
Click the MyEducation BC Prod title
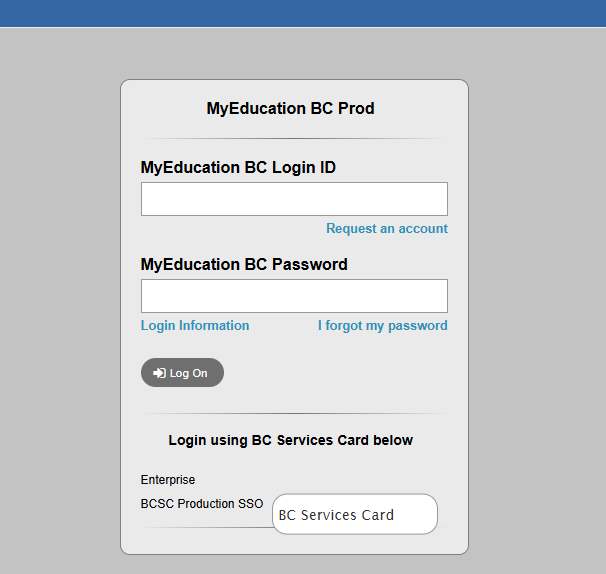coord(290,108)
